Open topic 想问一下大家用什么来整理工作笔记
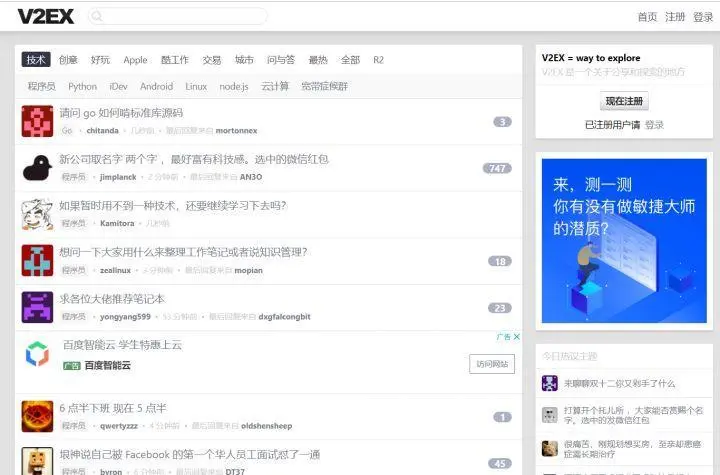720x475 pixels. 183,252
